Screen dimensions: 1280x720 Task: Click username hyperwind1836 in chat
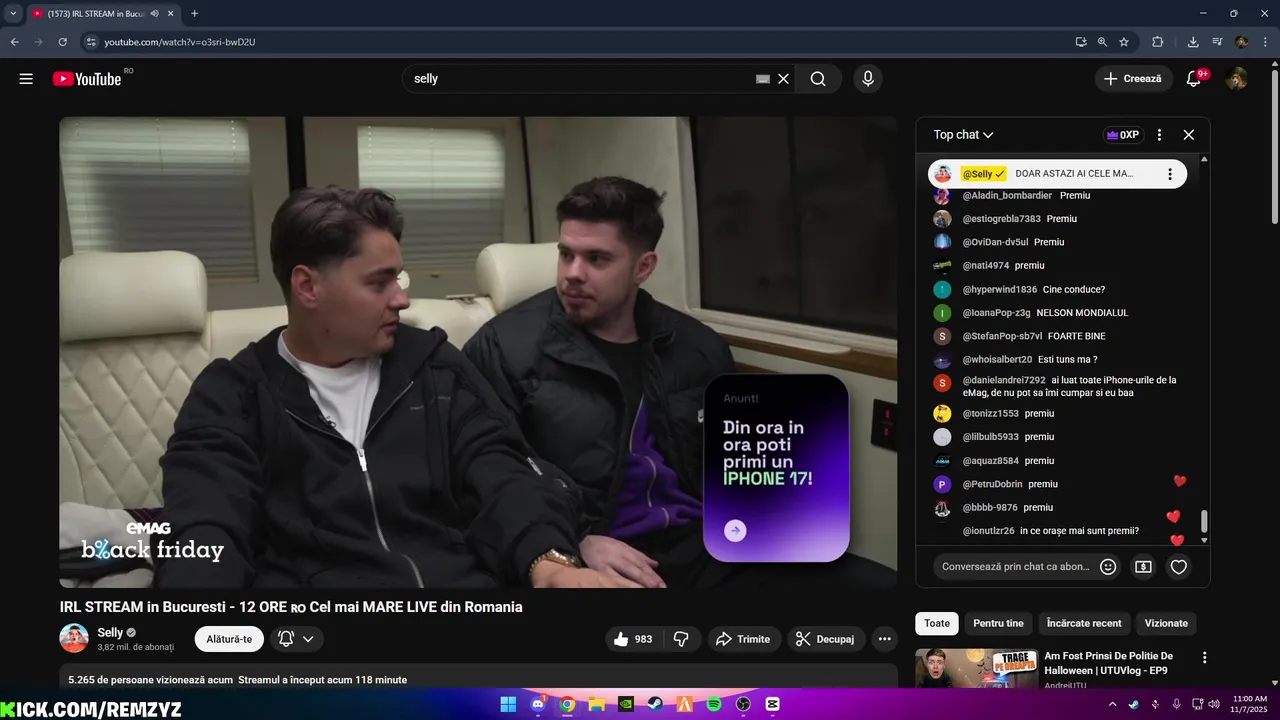point(1000,289)
